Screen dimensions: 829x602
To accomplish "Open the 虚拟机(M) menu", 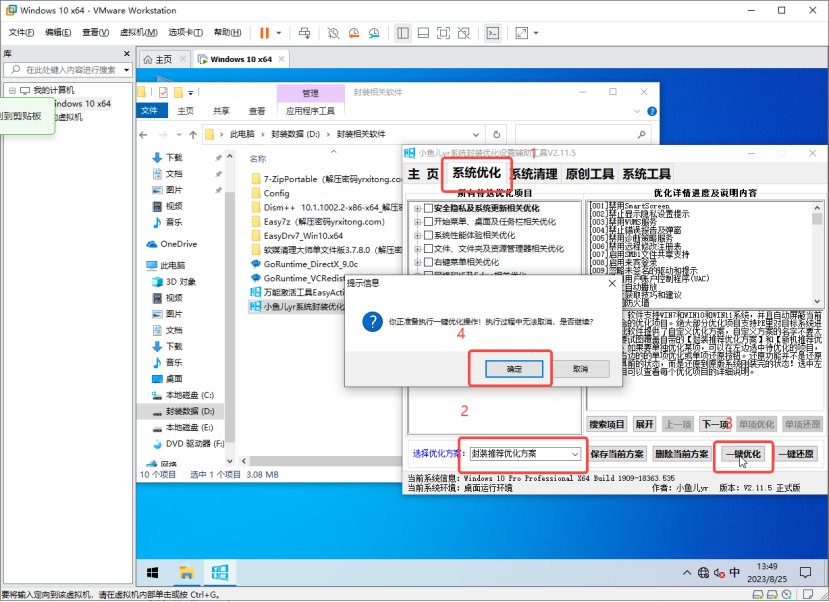I will click(139, 32).
